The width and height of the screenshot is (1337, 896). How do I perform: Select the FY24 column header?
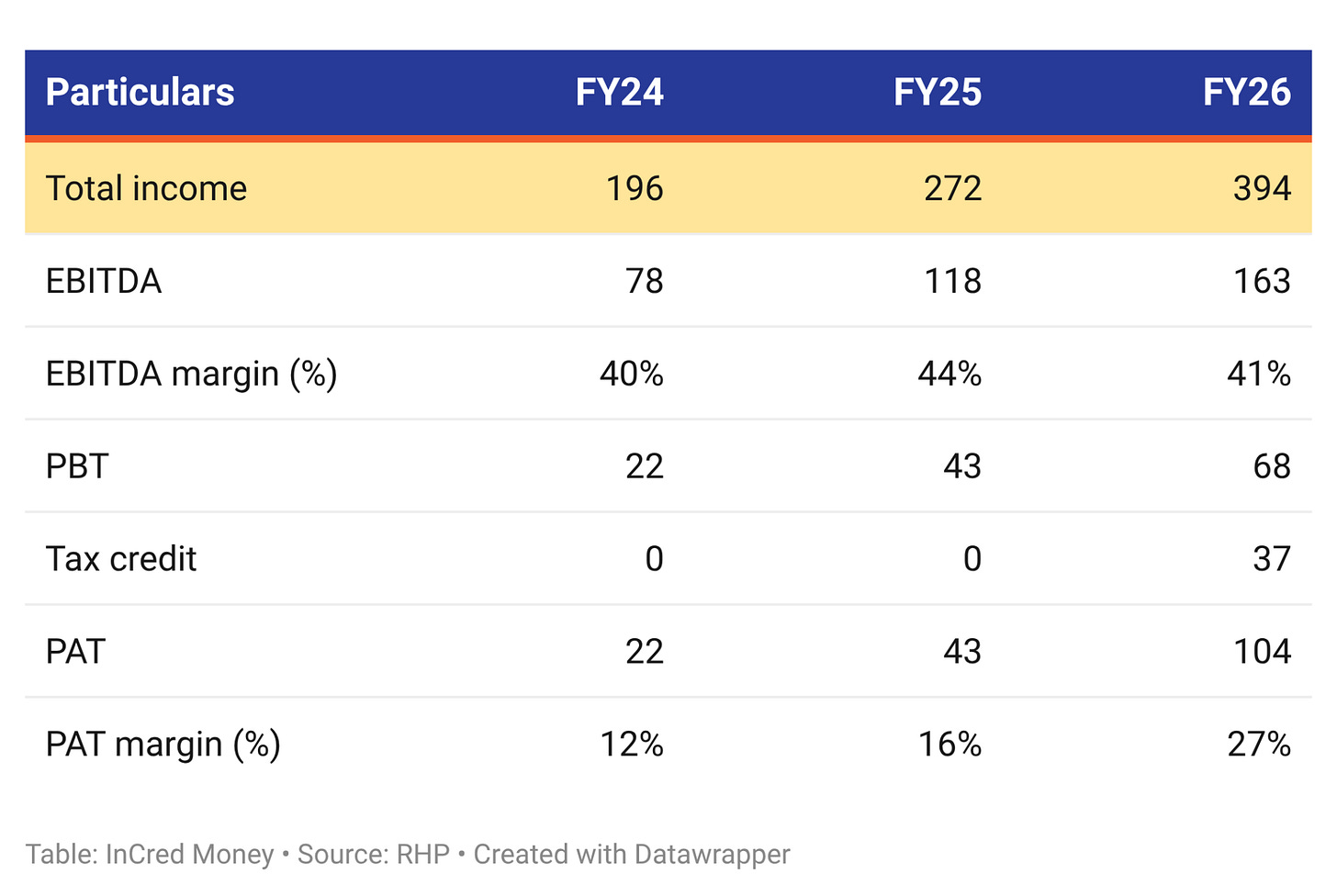point(619,93)
